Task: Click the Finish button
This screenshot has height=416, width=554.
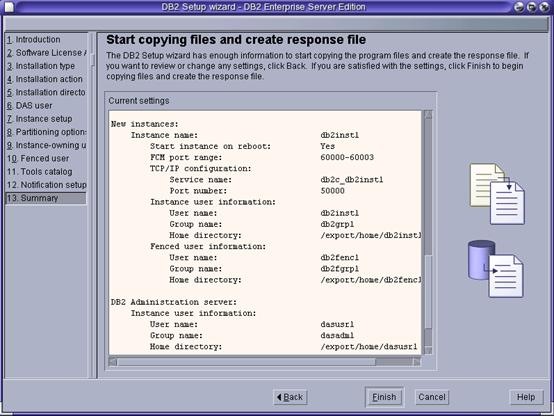Action: click(384, 397)
